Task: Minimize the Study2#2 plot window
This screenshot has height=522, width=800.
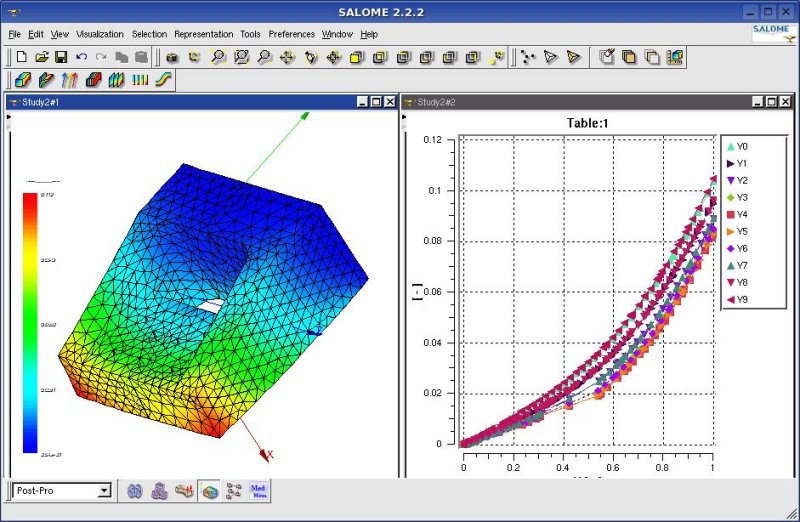Action: point(758,102)
